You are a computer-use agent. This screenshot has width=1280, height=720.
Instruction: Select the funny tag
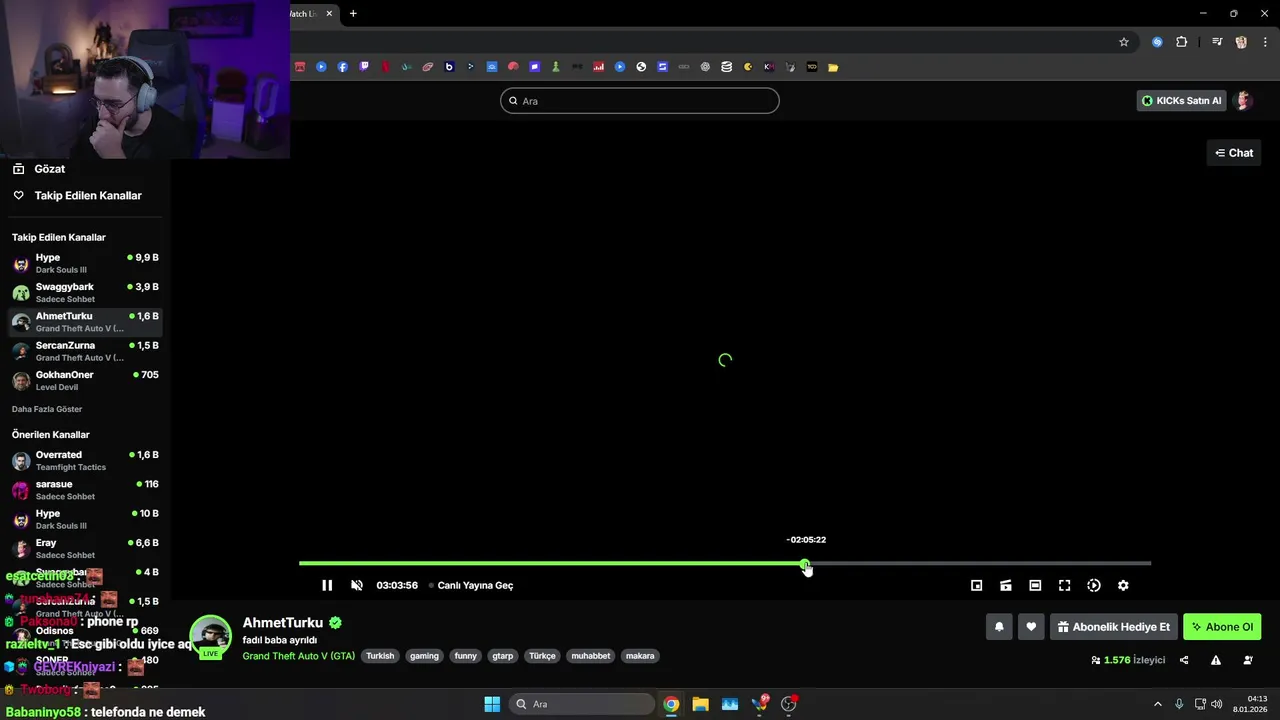[x=465, y=656]
